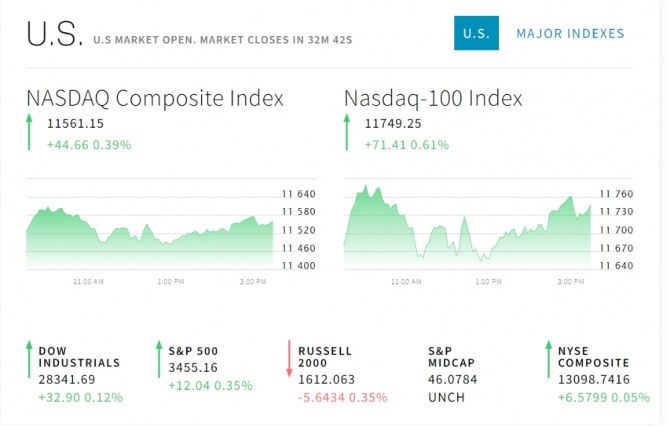This screenshot has width=670, height=426.
Task: Open the NASDAQ Composite Index heading link
Action: 155,98
